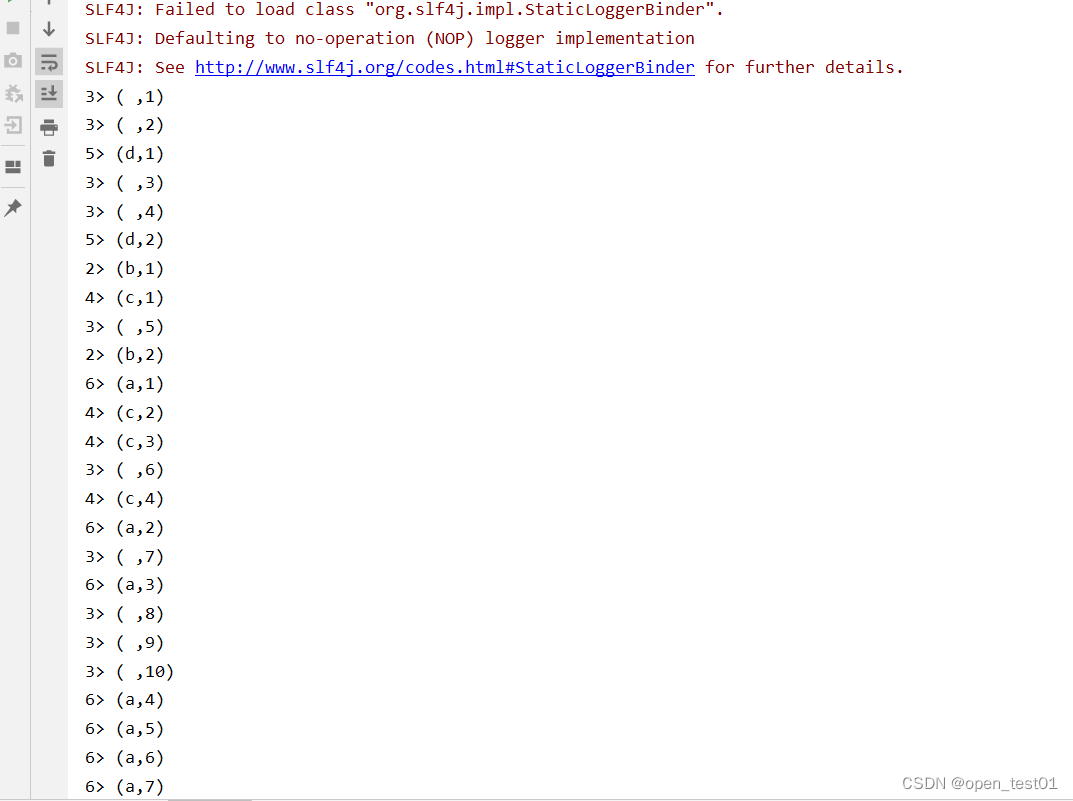
Task: Click output line '3> ( ,5)'
Action: click(x=125, y=326)
